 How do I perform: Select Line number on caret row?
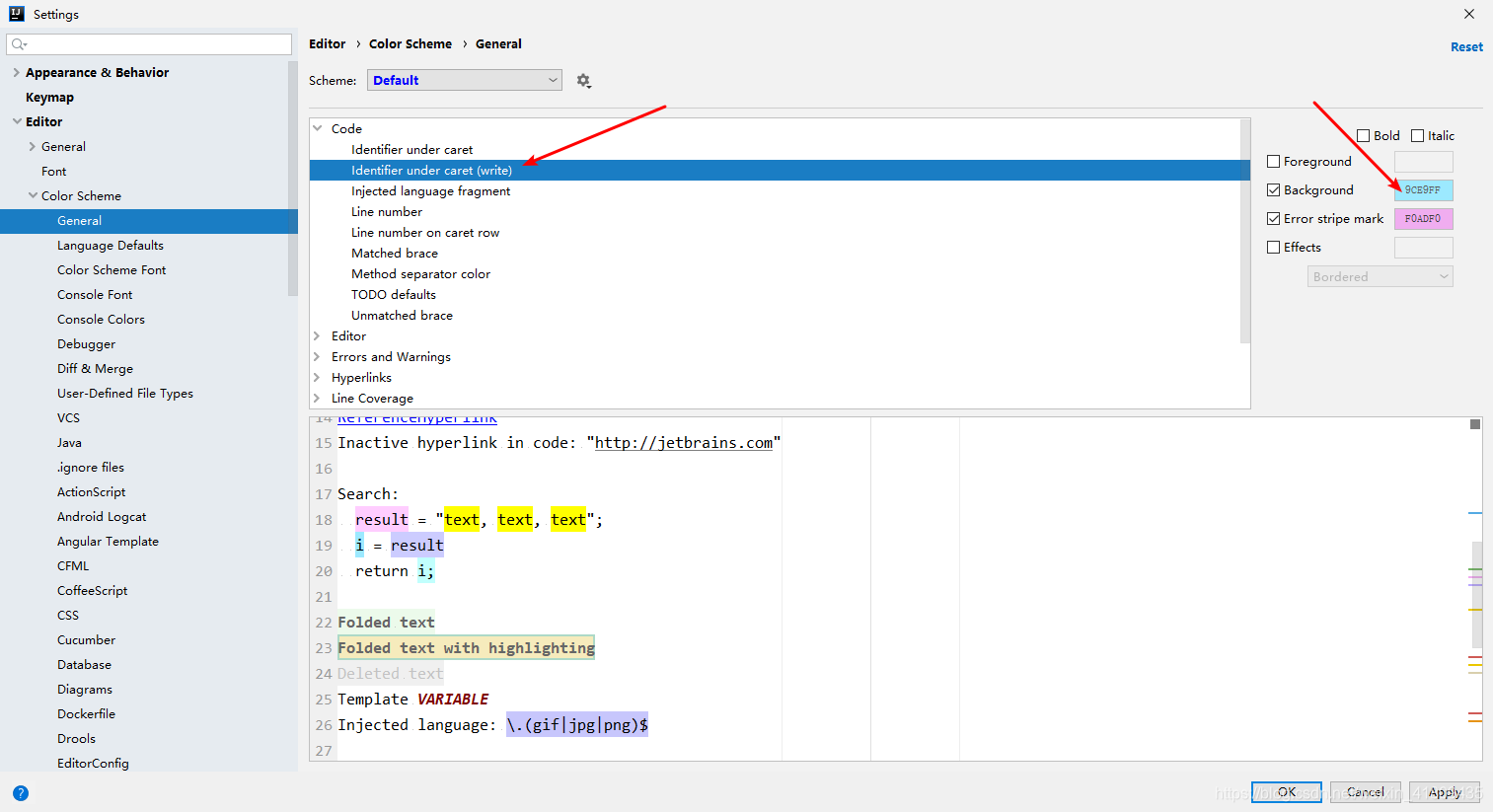425,233
